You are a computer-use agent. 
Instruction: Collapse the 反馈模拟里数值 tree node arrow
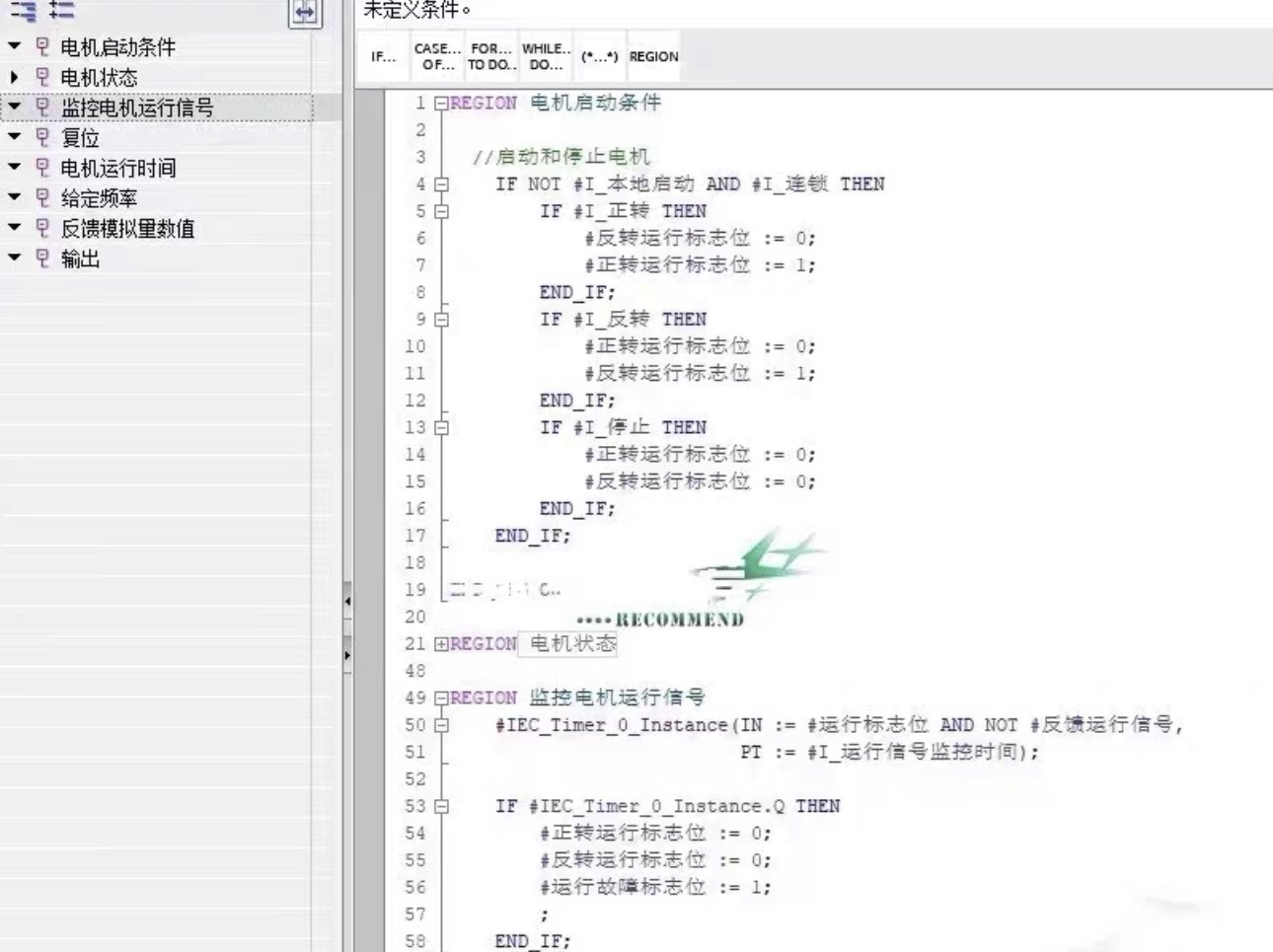[x=14, y=228]
